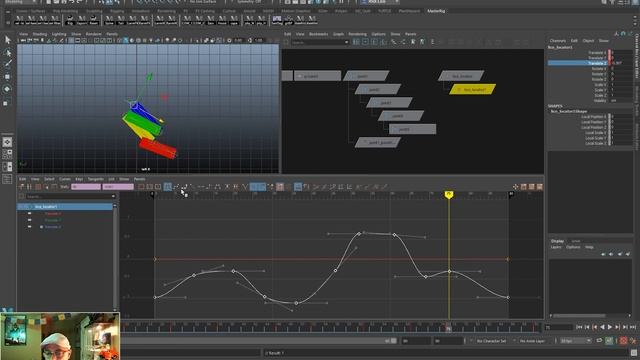Select the arrow Select tool in toolbox
The image size is (640, 360).
tap(7, 40)
